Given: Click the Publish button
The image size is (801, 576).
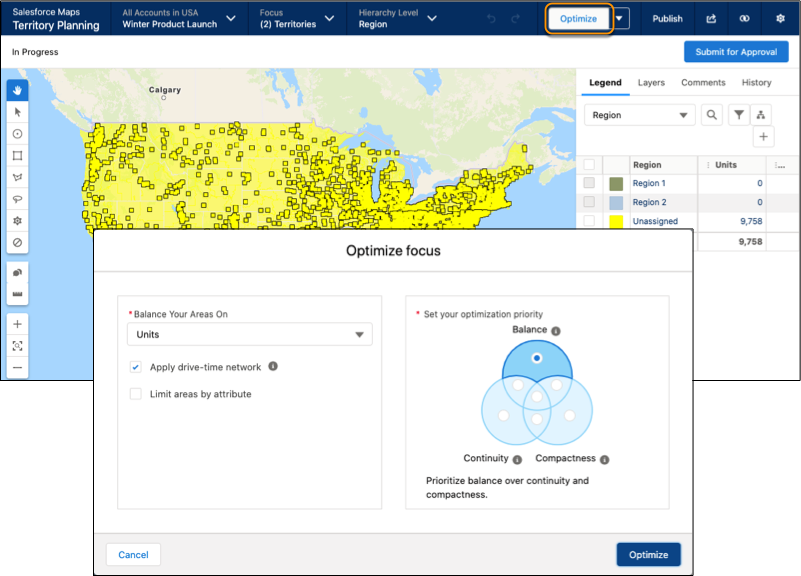Looking at the screenshot, I should point(667,18).
